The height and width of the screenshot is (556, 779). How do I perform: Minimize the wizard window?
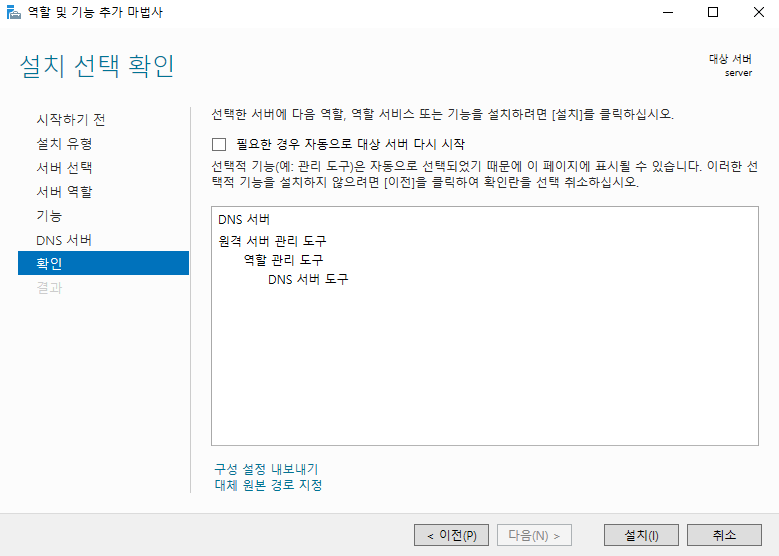pyautogui.click(x=668, y=12)
